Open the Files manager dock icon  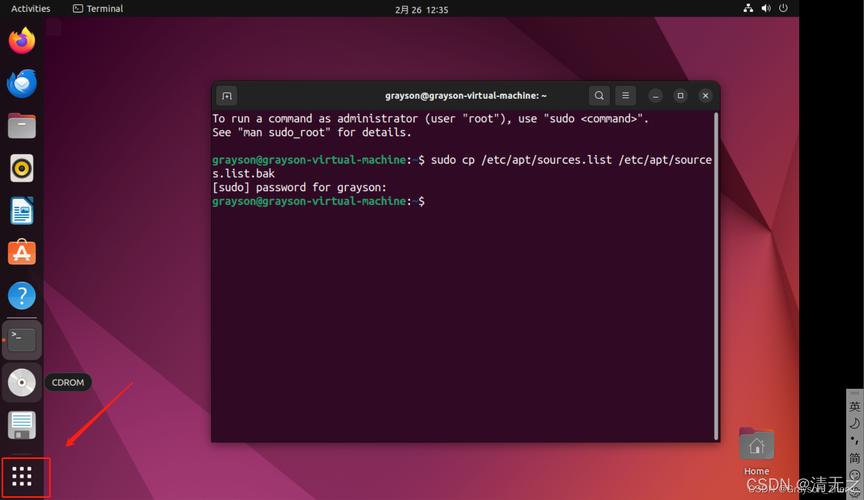point(22,126)
